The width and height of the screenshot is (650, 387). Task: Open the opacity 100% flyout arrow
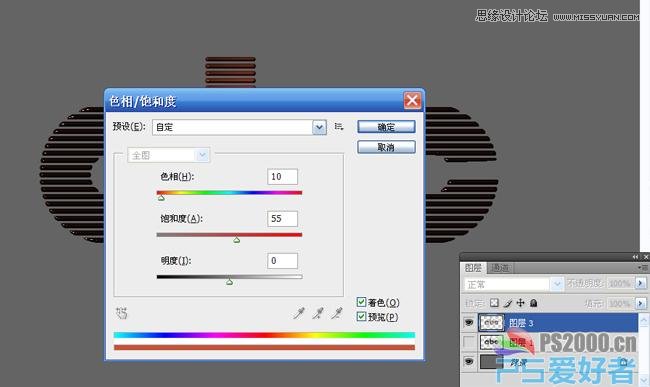point(640,283)
